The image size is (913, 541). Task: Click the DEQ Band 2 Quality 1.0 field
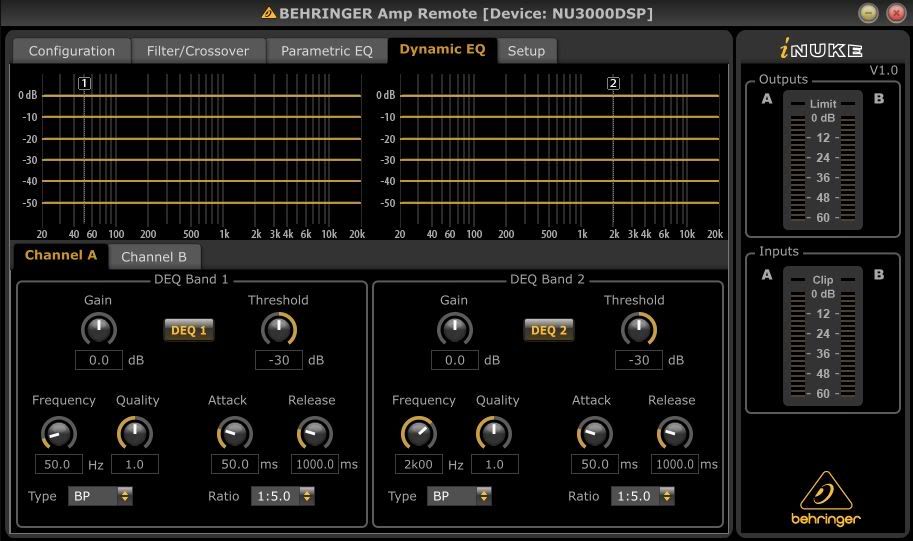pyautogui.click(x=494, y=464)
